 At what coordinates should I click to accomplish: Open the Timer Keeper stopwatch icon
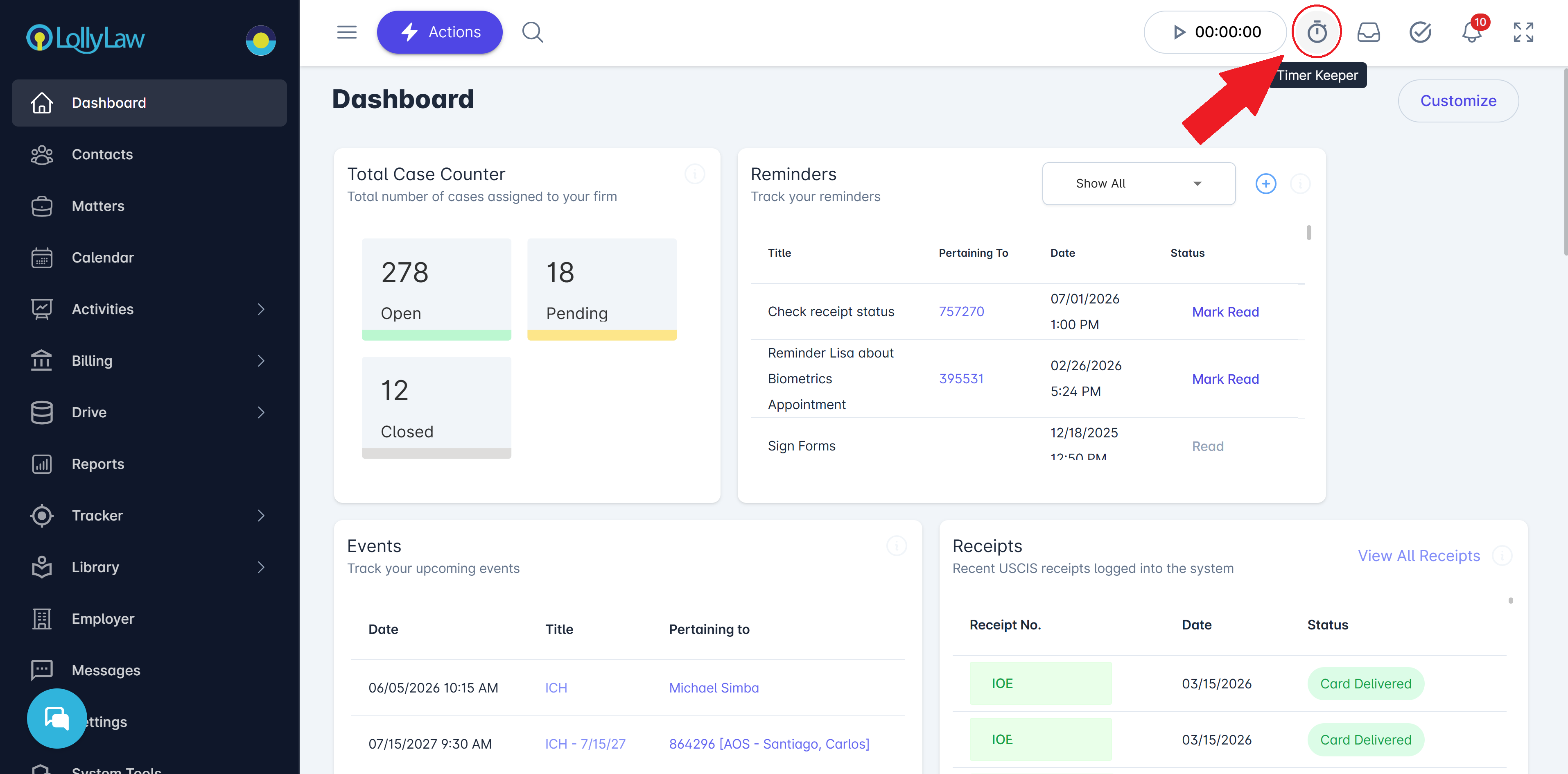point(1317,32)
